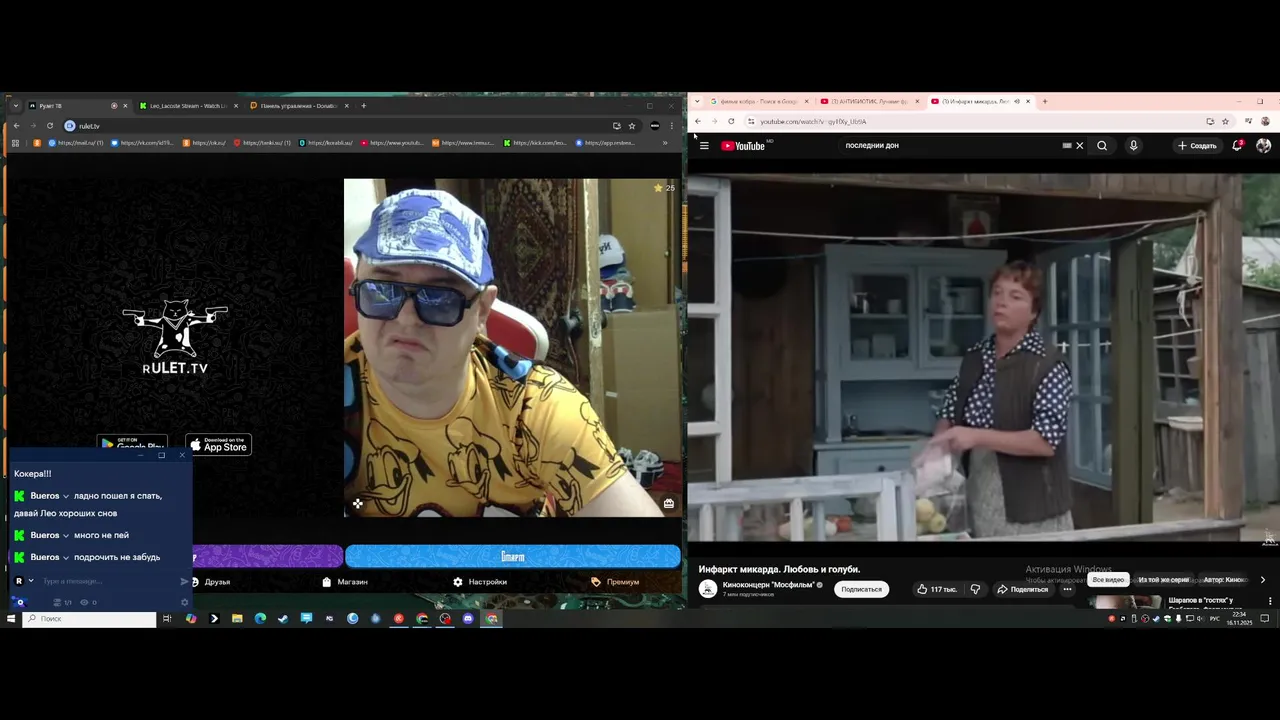The image size is (1280, 720).
Task: Reload the rulet.tv page
Action: coord(49,126)
